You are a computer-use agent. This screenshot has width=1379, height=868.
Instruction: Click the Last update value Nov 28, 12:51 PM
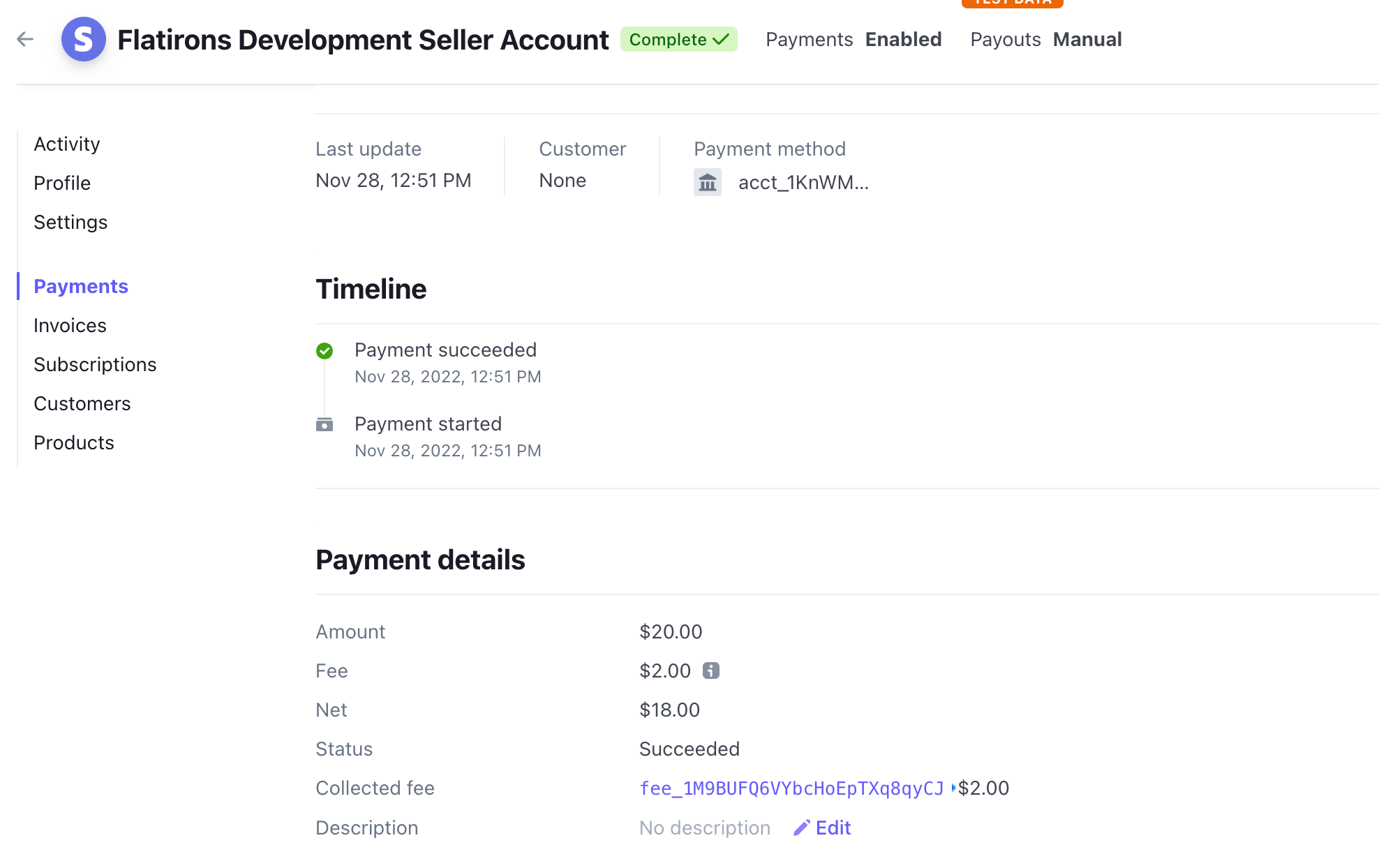click(394, 180)
